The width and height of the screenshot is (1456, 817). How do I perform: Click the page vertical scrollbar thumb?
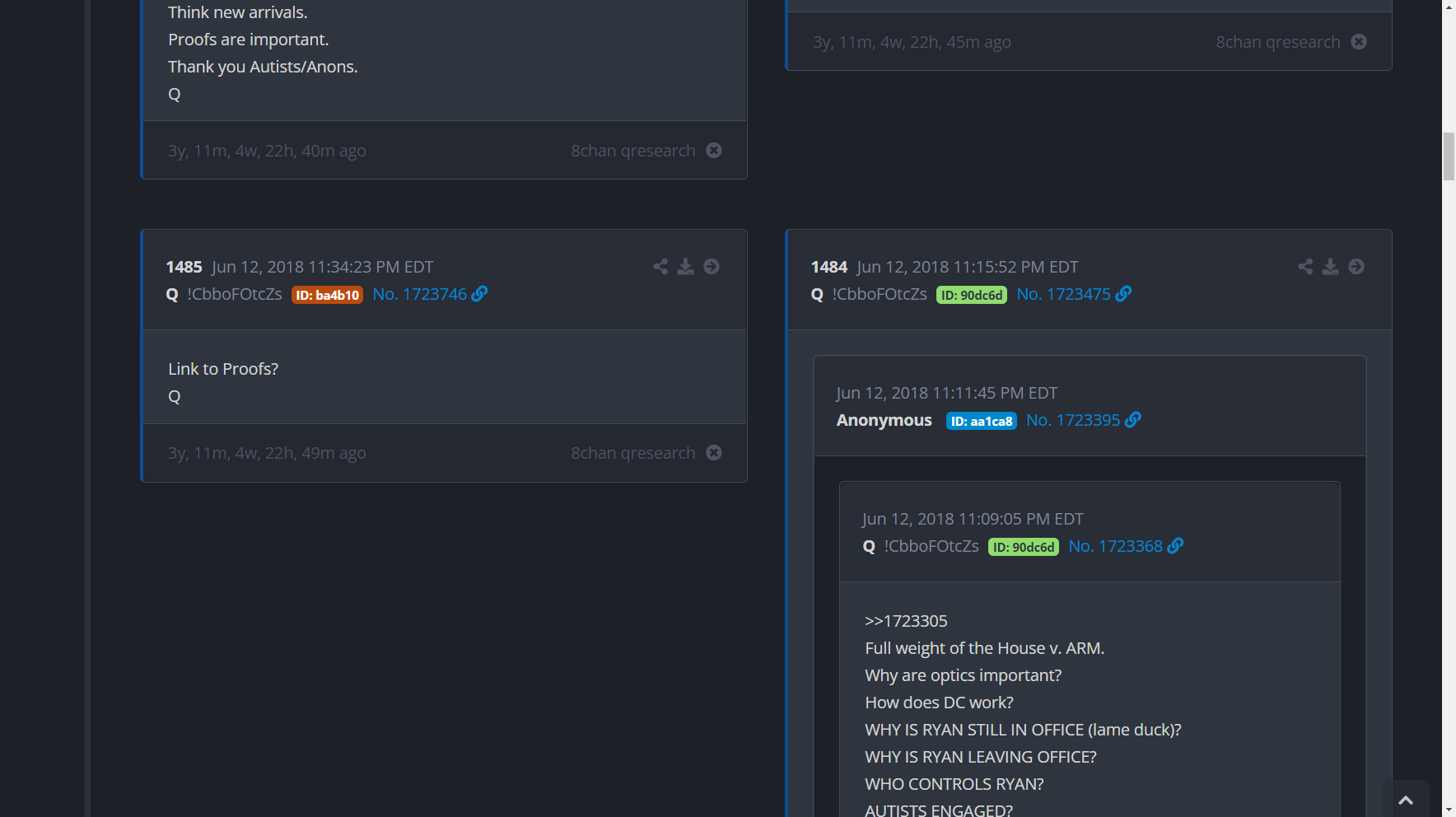pos(1449,156)
